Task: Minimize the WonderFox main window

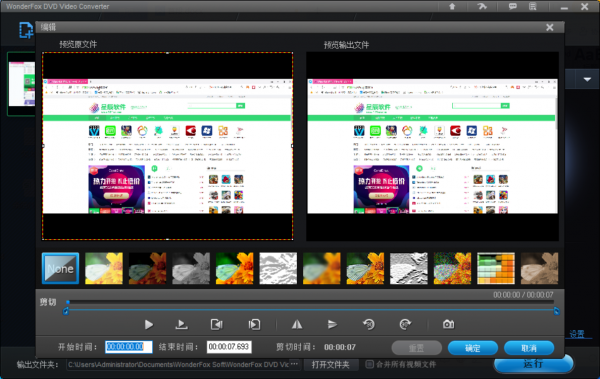Action: [564, 8]
